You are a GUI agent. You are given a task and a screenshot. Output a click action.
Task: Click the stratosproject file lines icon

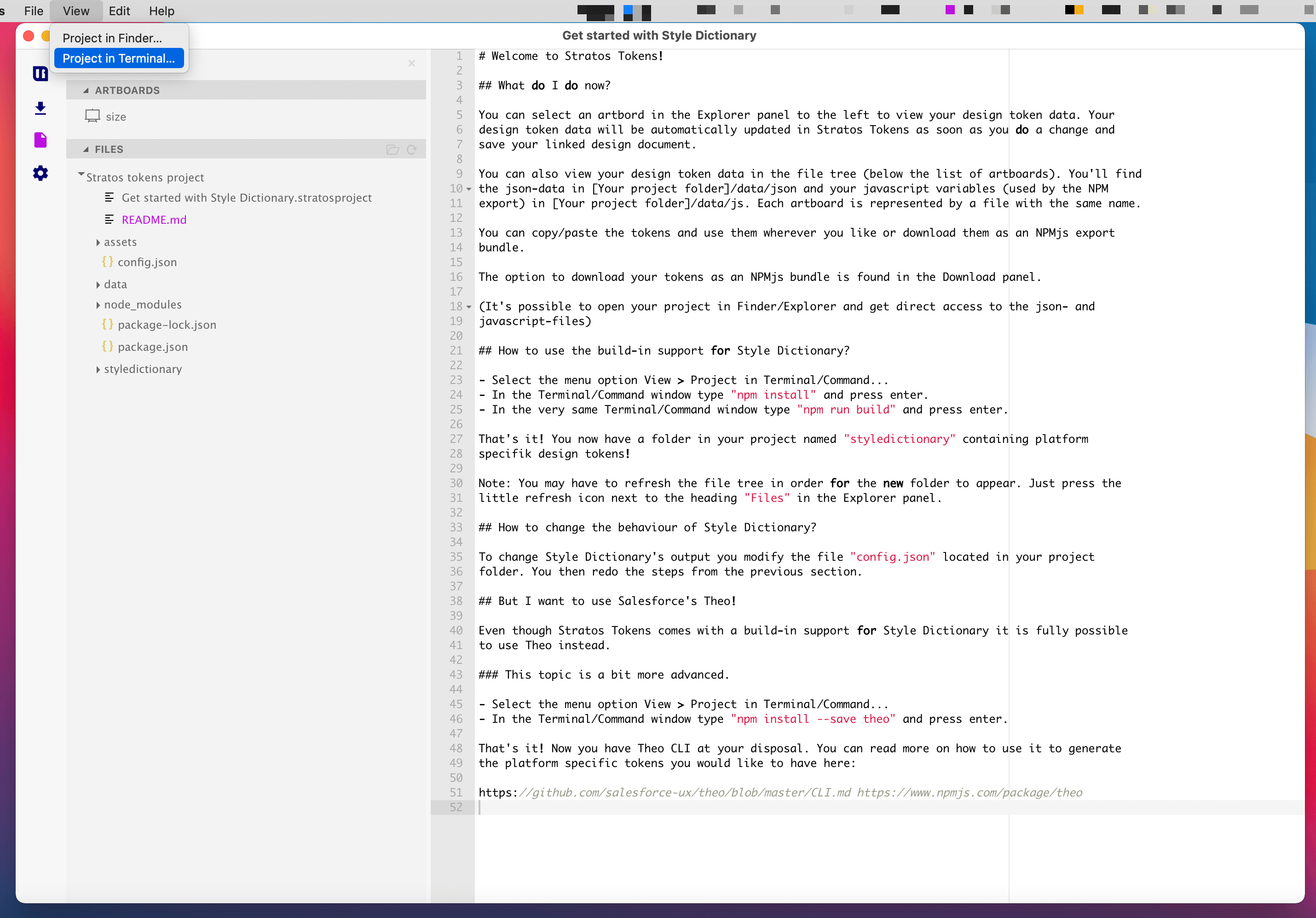(x=109, y=197)
